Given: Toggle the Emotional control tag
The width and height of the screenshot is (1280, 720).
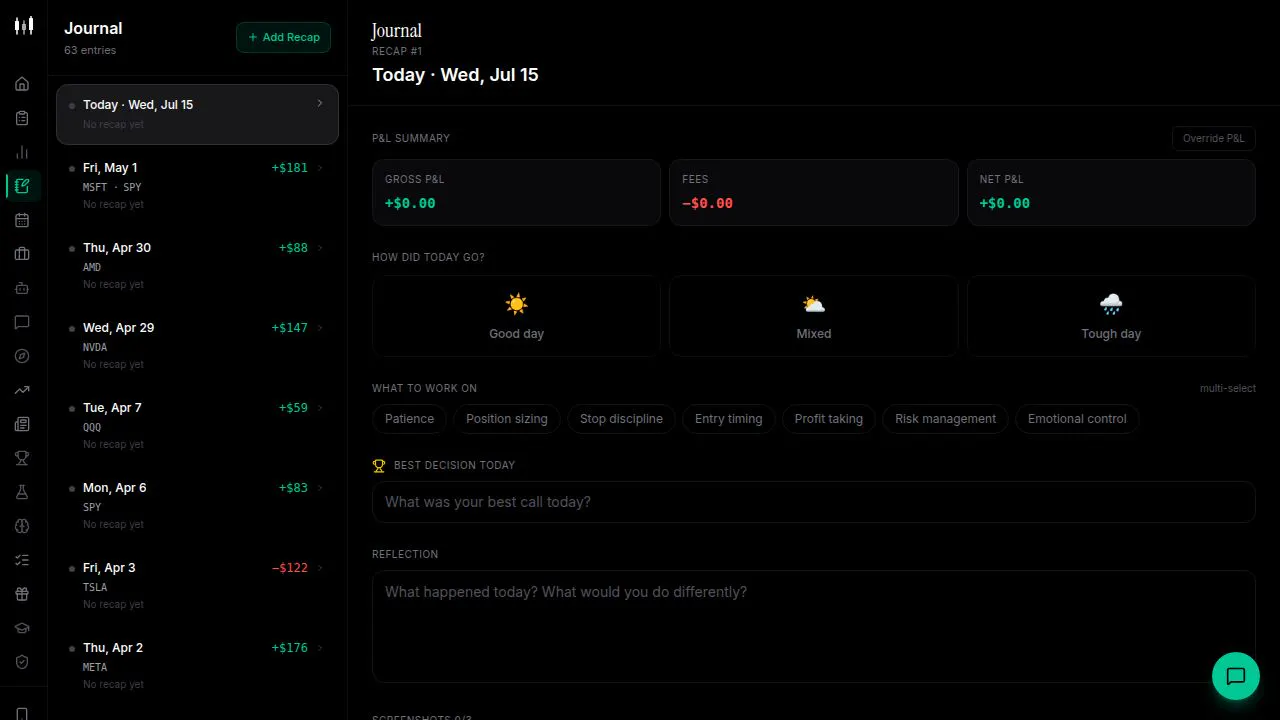Looking at the screenshot, I should point(1077,419).
